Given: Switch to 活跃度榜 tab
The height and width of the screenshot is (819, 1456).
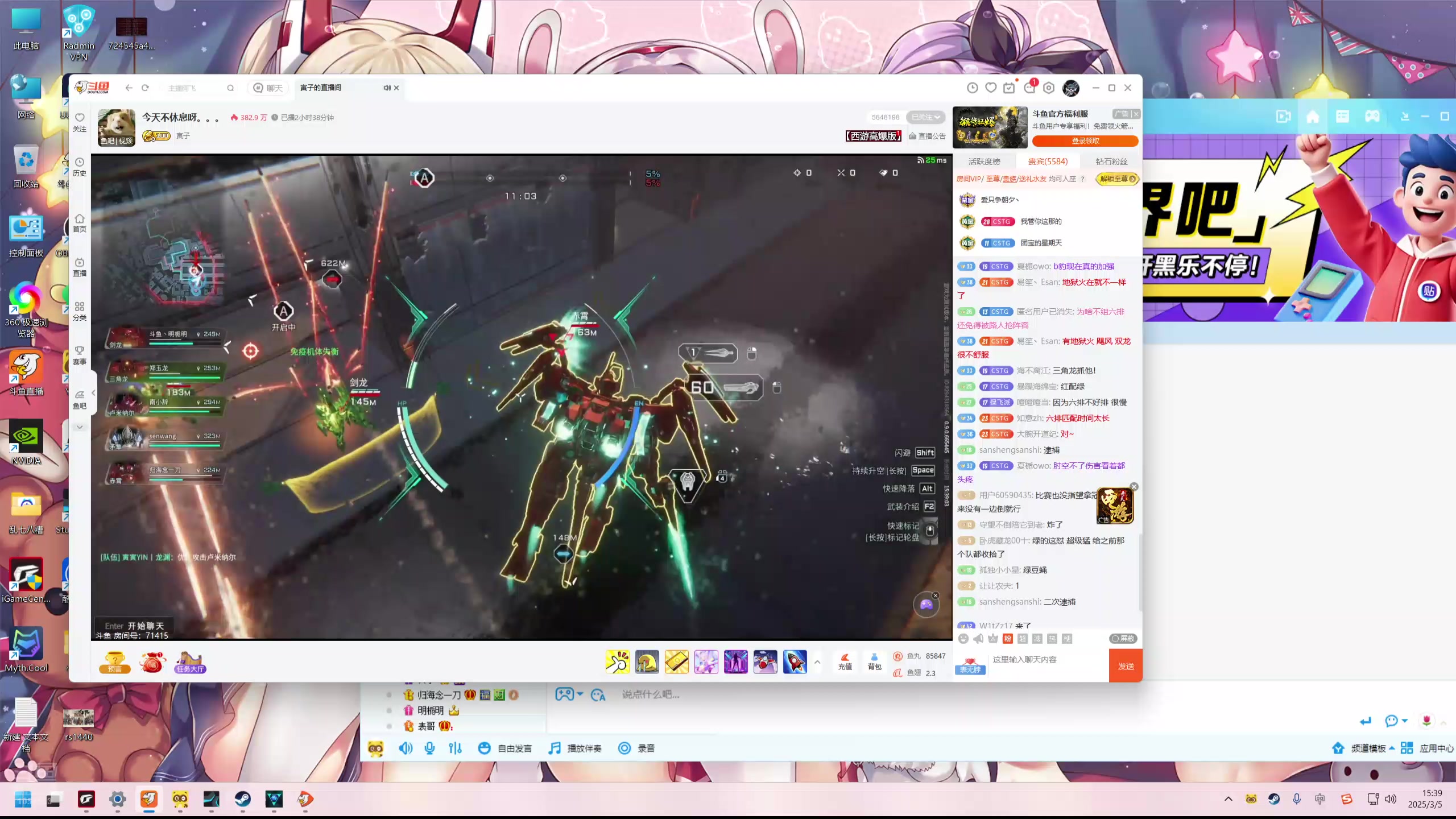Looking at the screenshot, I should 984,162.
